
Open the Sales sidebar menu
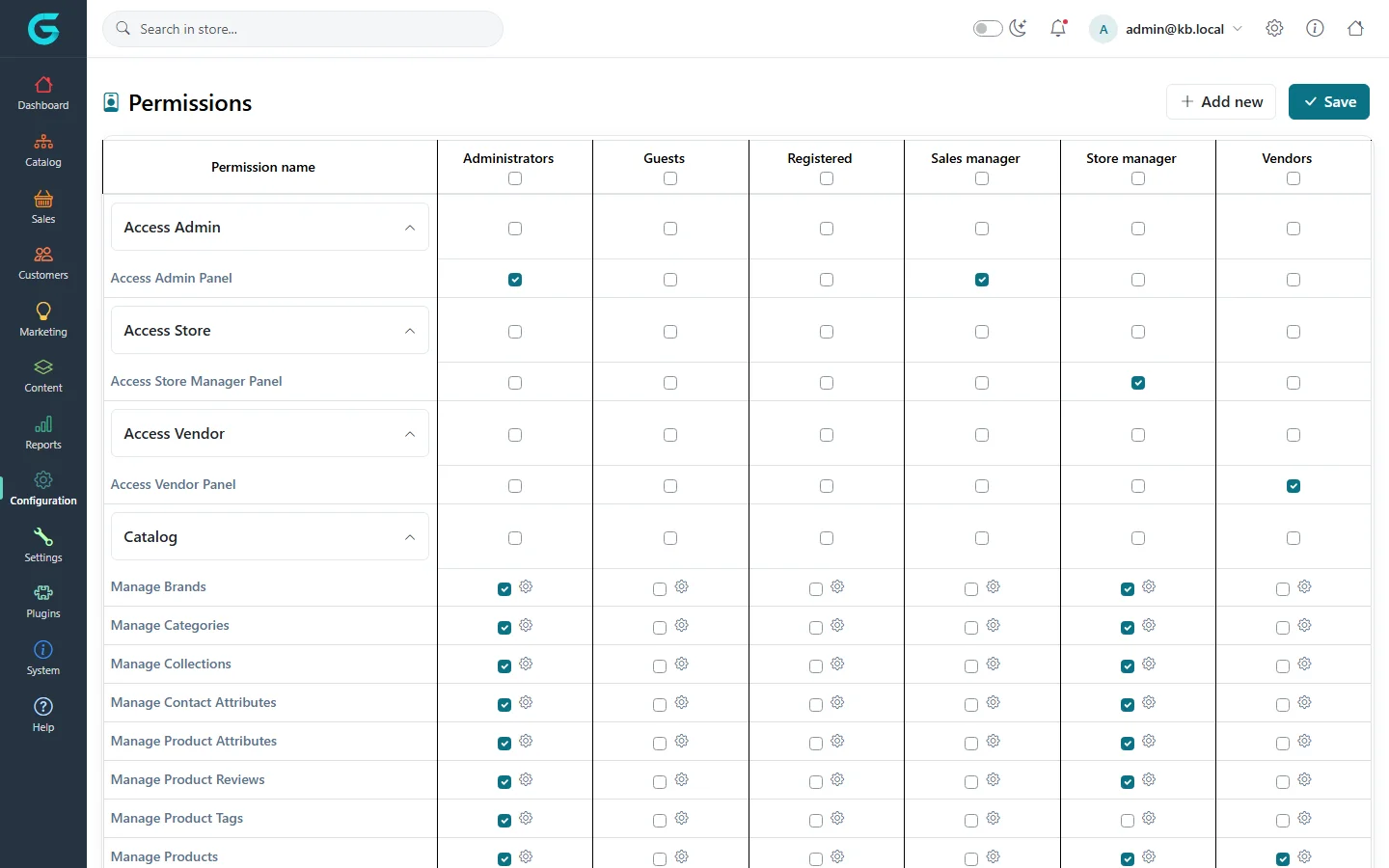point(43,207)
